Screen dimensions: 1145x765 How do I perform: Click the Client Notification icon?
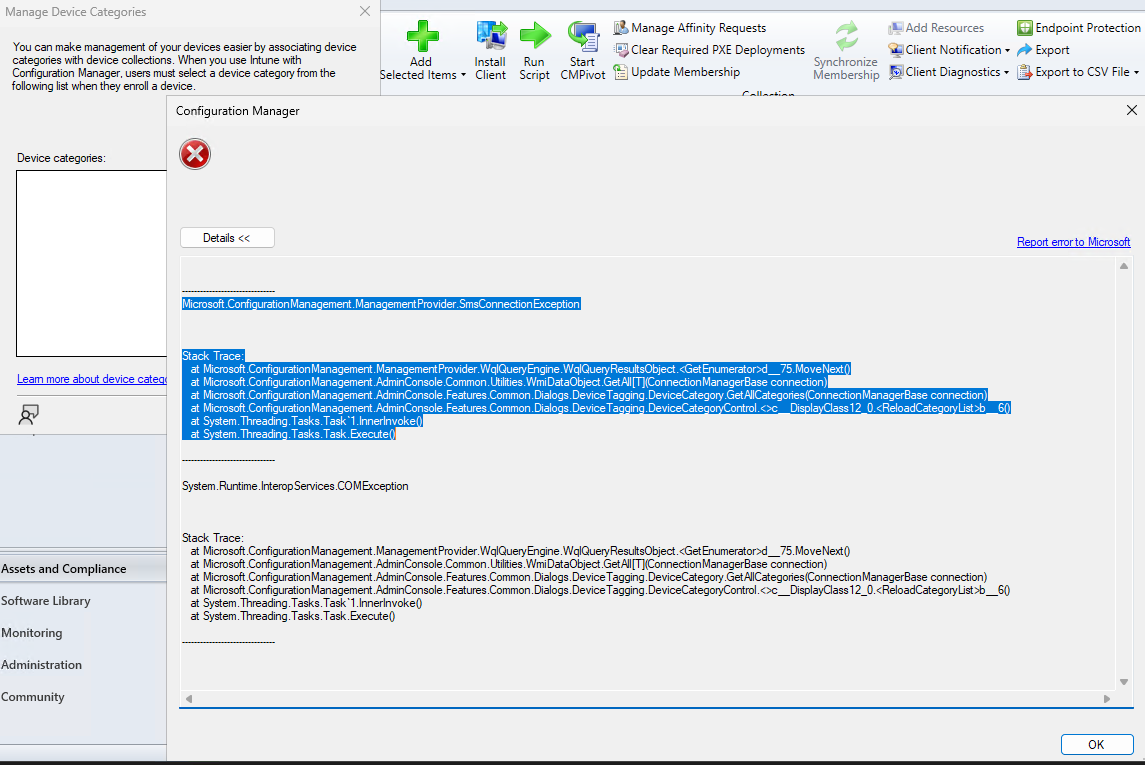895,50
